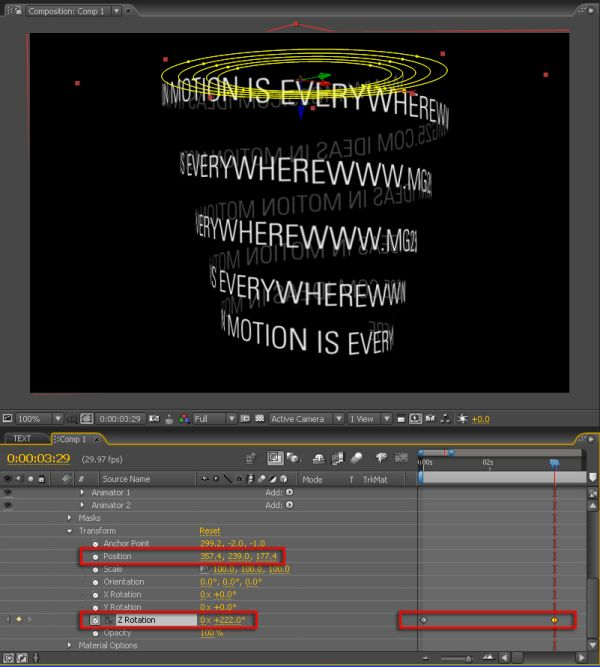The height and width of the screenshot is (667, 600).
Task: Click the Region of Interest icon
Action: coord(245,419)
